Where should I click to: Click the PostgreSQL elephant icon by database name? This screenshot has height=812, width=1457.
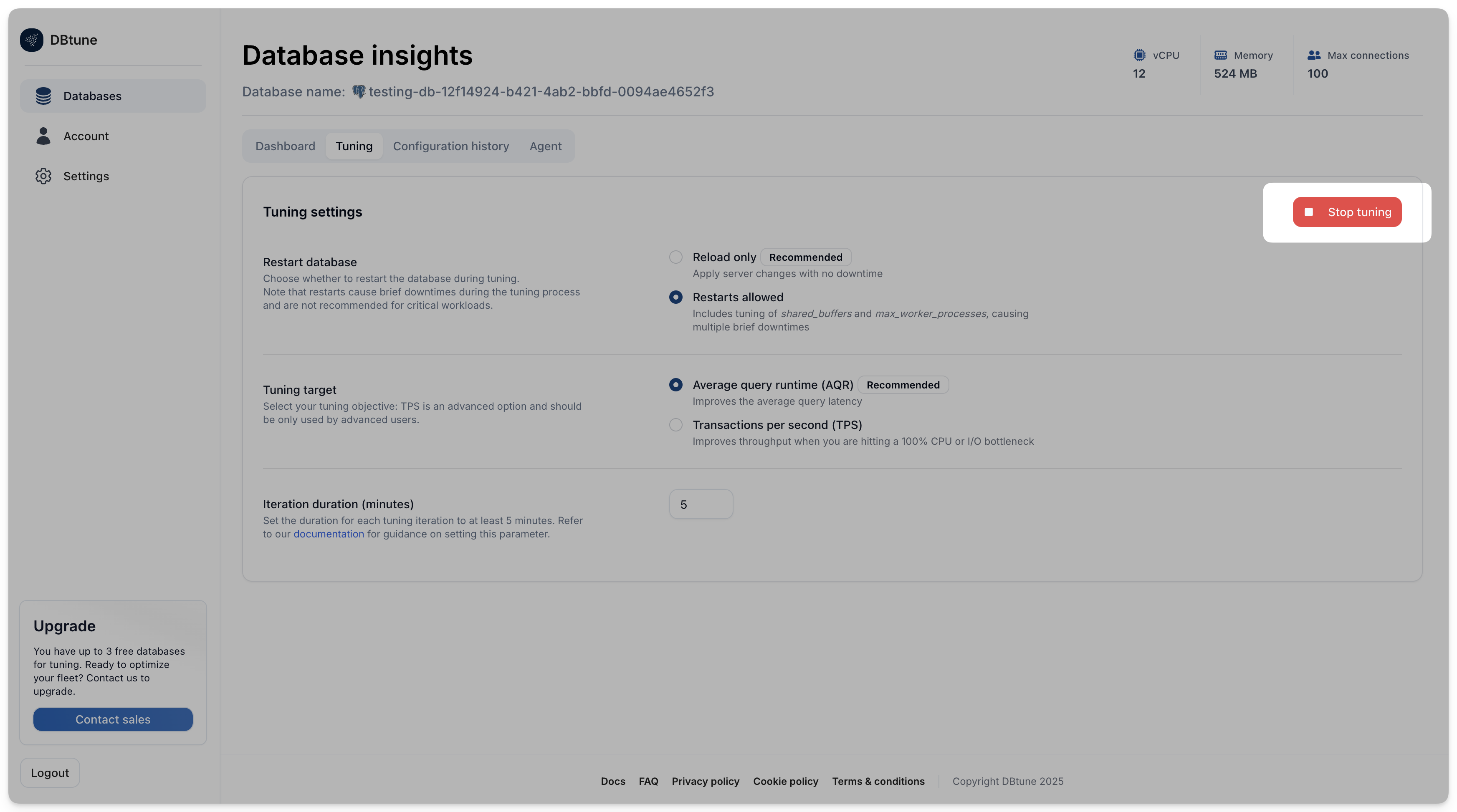click(359, 92)
